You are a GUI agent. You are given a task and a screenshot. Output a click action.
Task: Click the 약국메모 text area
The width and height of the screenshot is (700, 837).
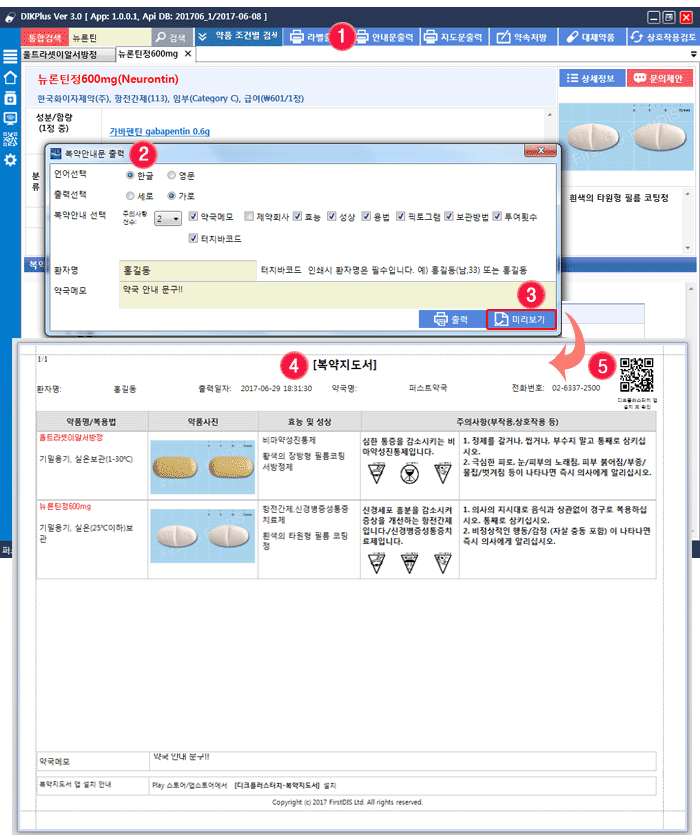pyautogui.click(x=337, y=295)
